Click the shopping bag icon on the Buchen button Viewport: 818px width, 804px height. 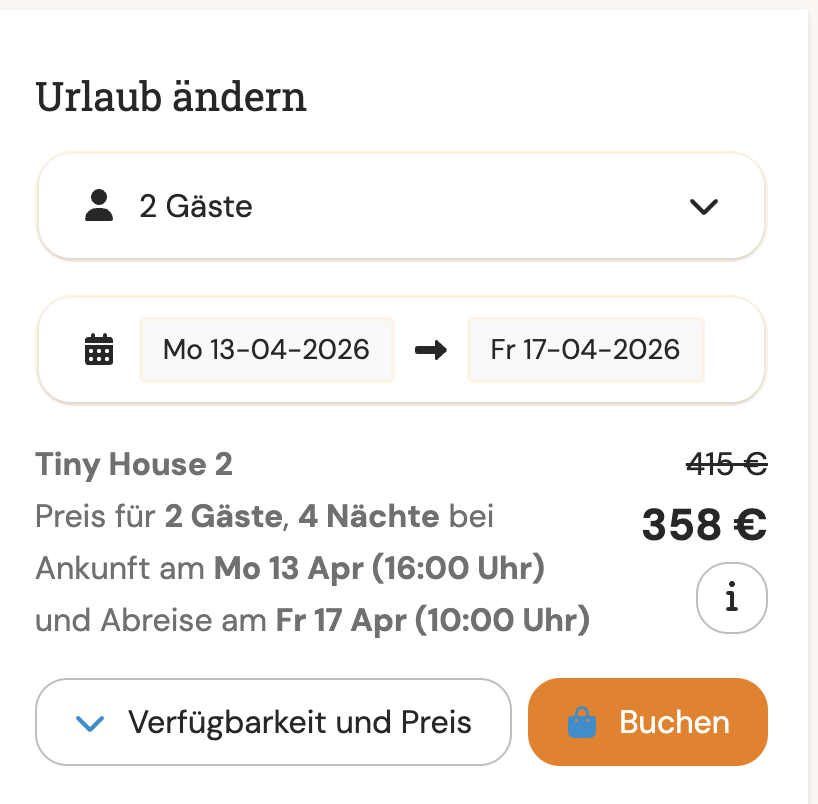tap(581, 722)
